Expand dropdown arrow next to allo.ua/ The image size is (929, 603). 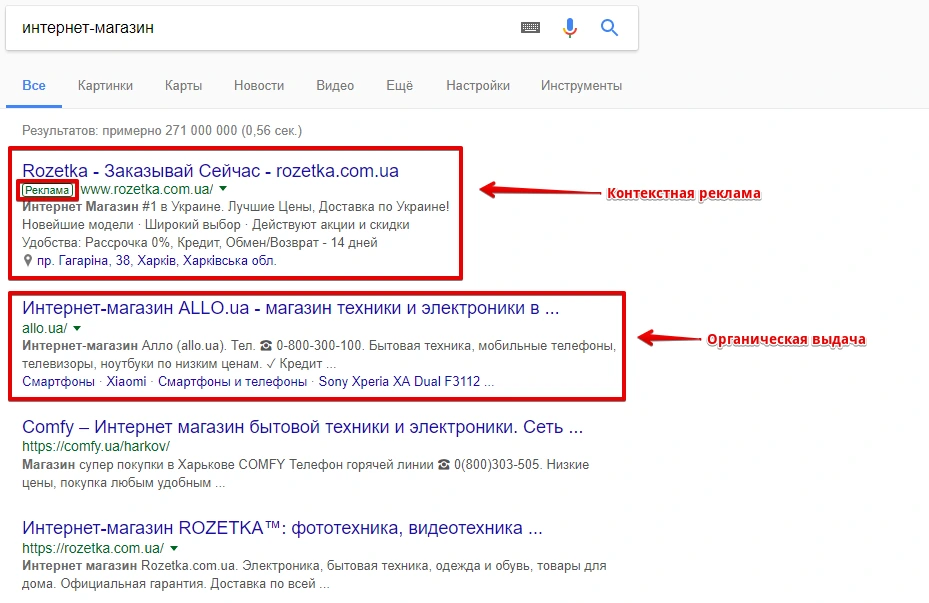point(77,328)
